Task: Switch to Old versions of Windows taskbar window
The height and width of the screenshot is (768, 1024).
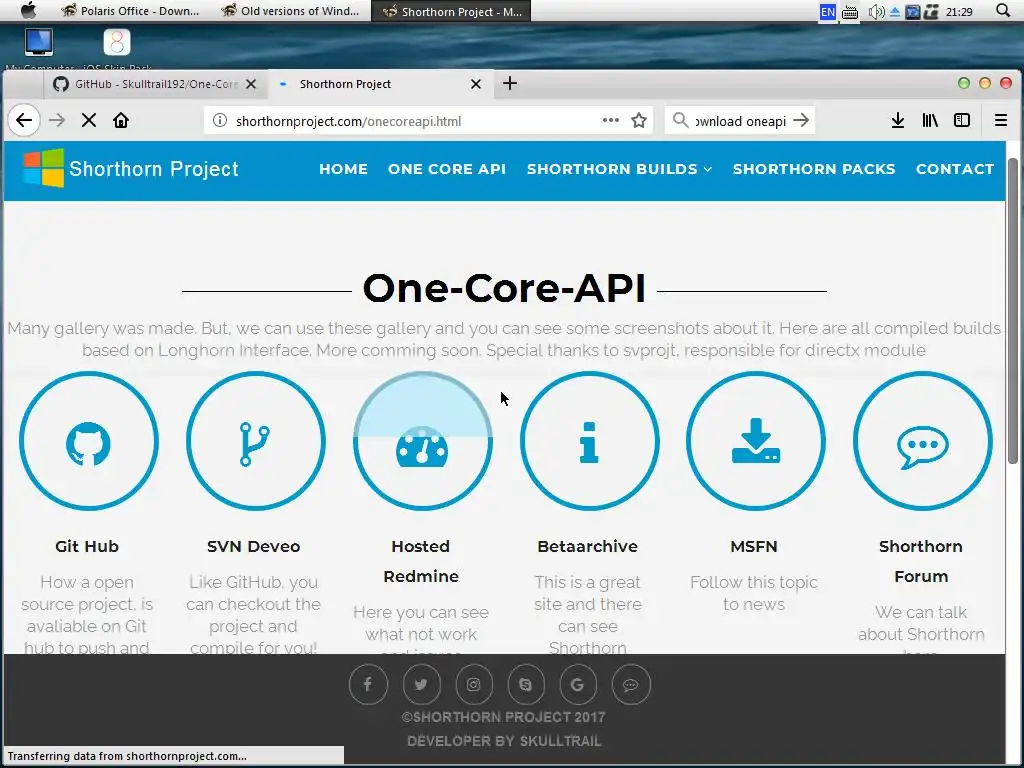Action: pos(291,10)
